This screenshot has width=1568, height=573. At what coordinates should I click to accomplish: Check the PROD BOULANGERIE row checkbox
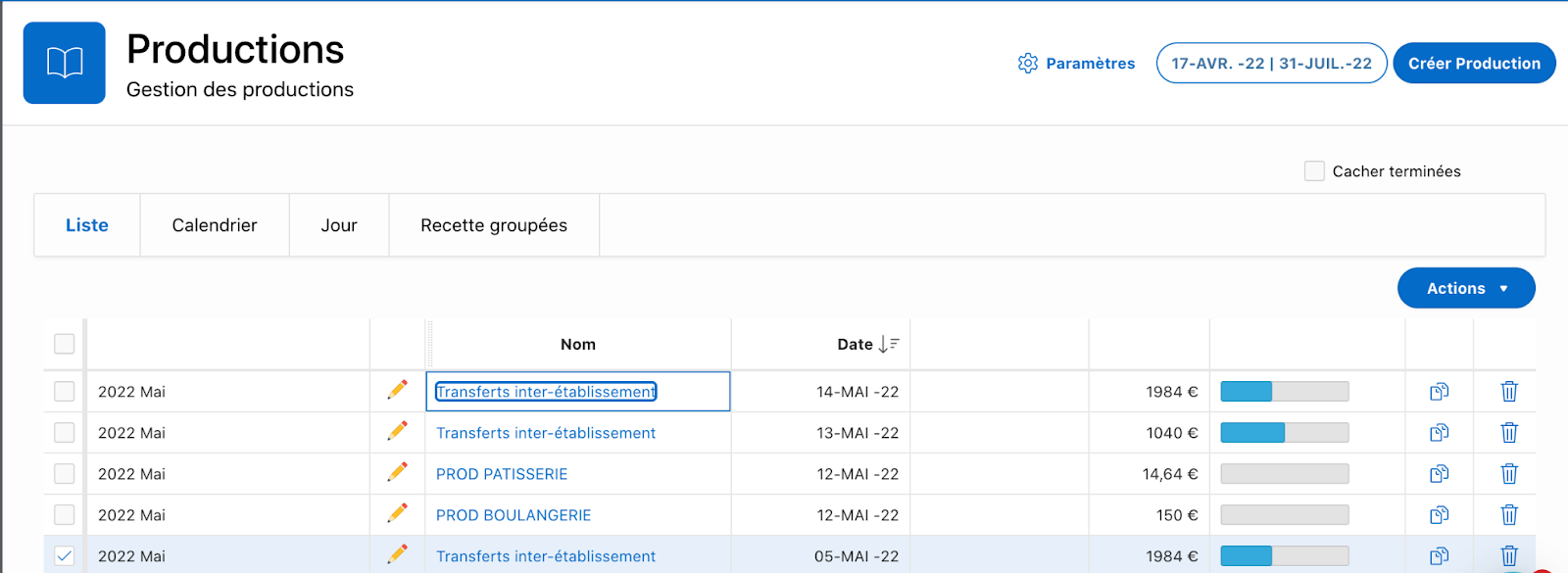coord(65,515)
